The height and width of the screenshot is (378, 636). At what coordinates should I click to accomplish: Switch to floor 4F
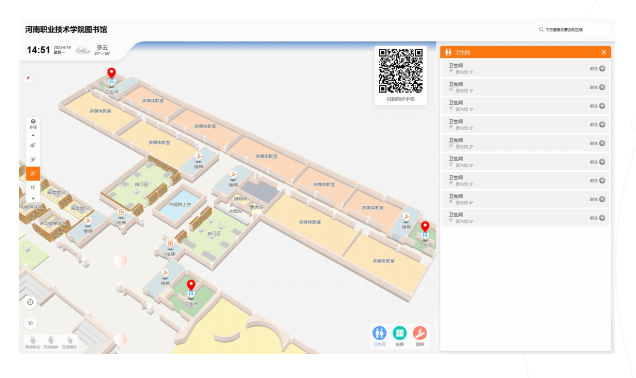point(33,146)
